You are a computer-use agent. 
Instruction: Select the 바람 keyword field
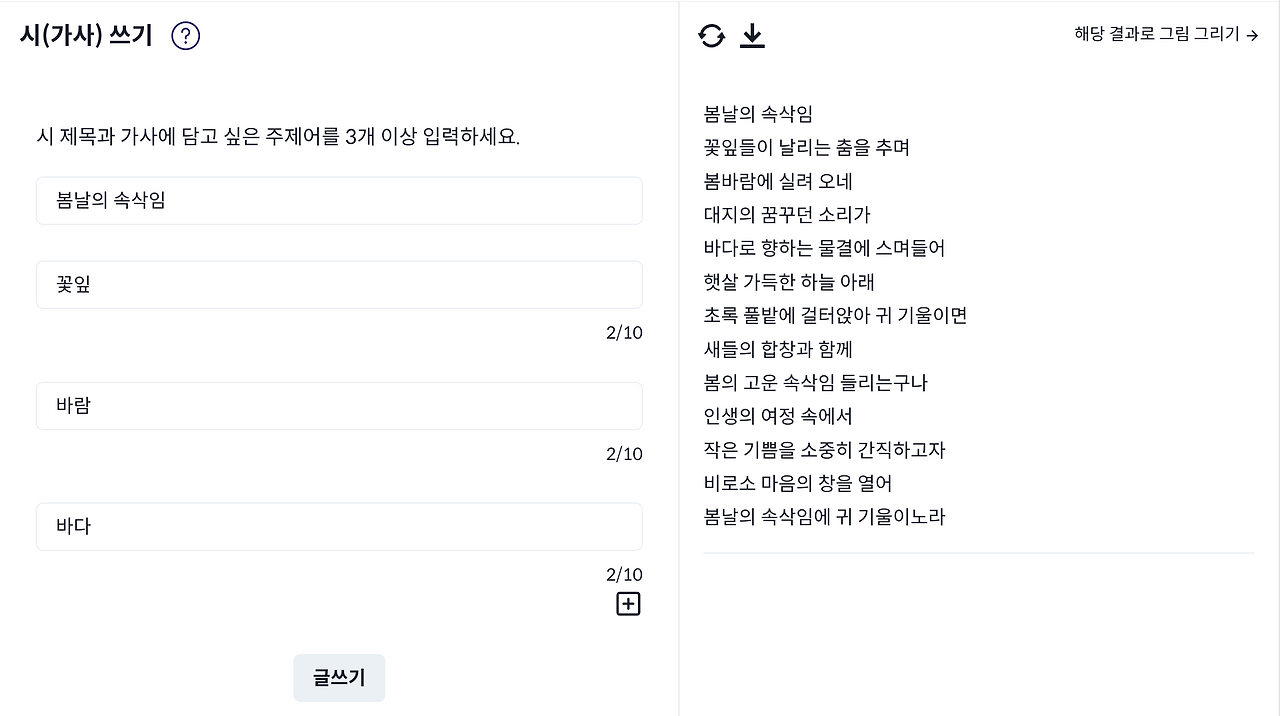339,406
